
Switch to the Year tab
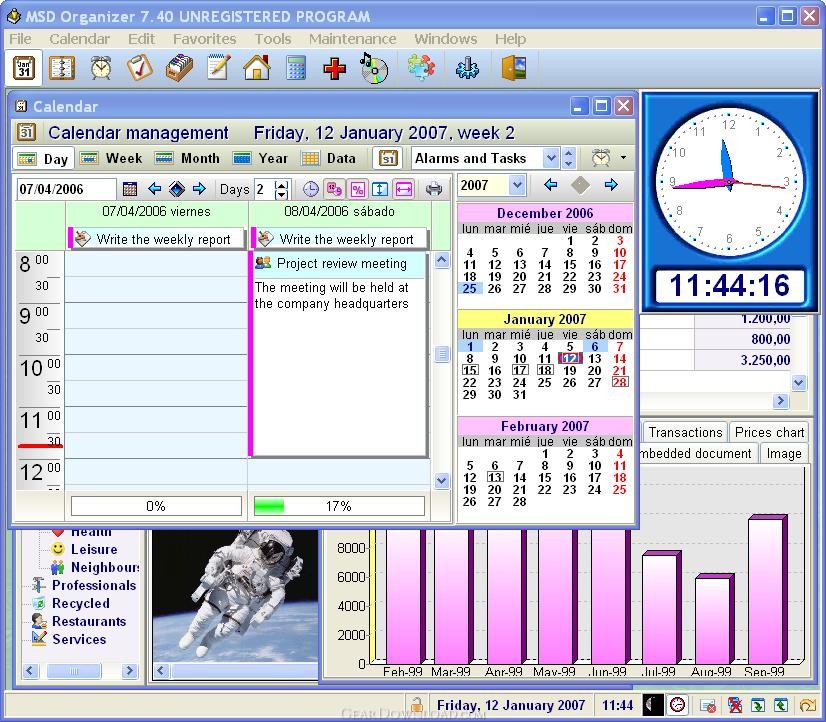pos(260,159)
